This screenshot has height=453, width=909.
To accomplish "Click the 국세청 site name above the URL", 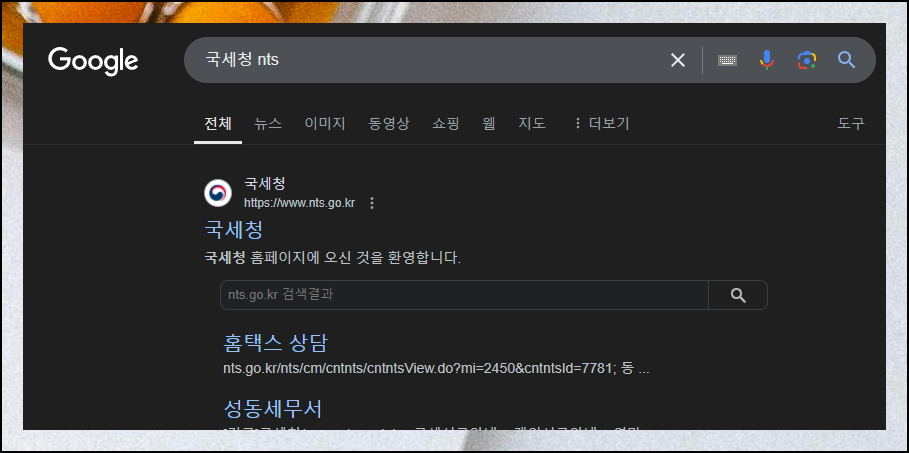I will pyautogui.click(x=265, y=184).
